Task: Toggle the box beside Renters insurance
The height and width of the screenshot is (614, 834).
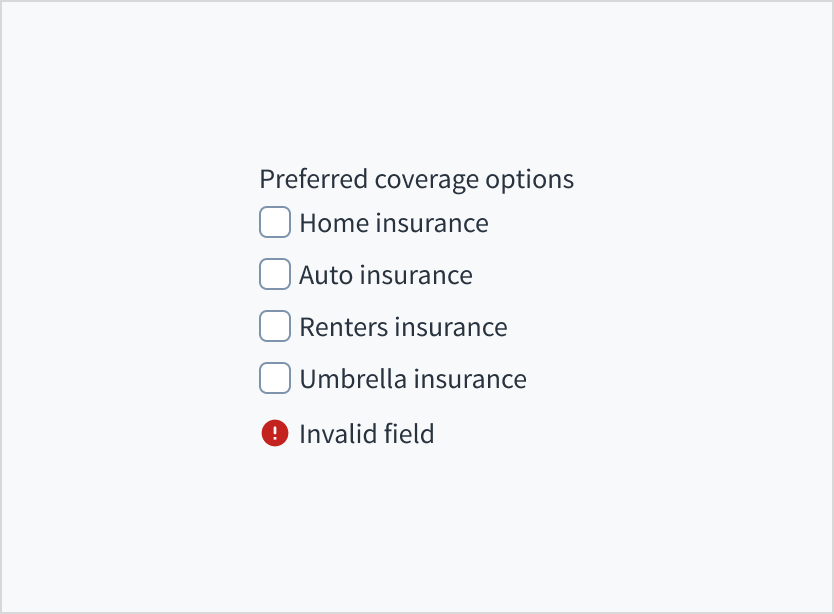Action: coord(275,326)
